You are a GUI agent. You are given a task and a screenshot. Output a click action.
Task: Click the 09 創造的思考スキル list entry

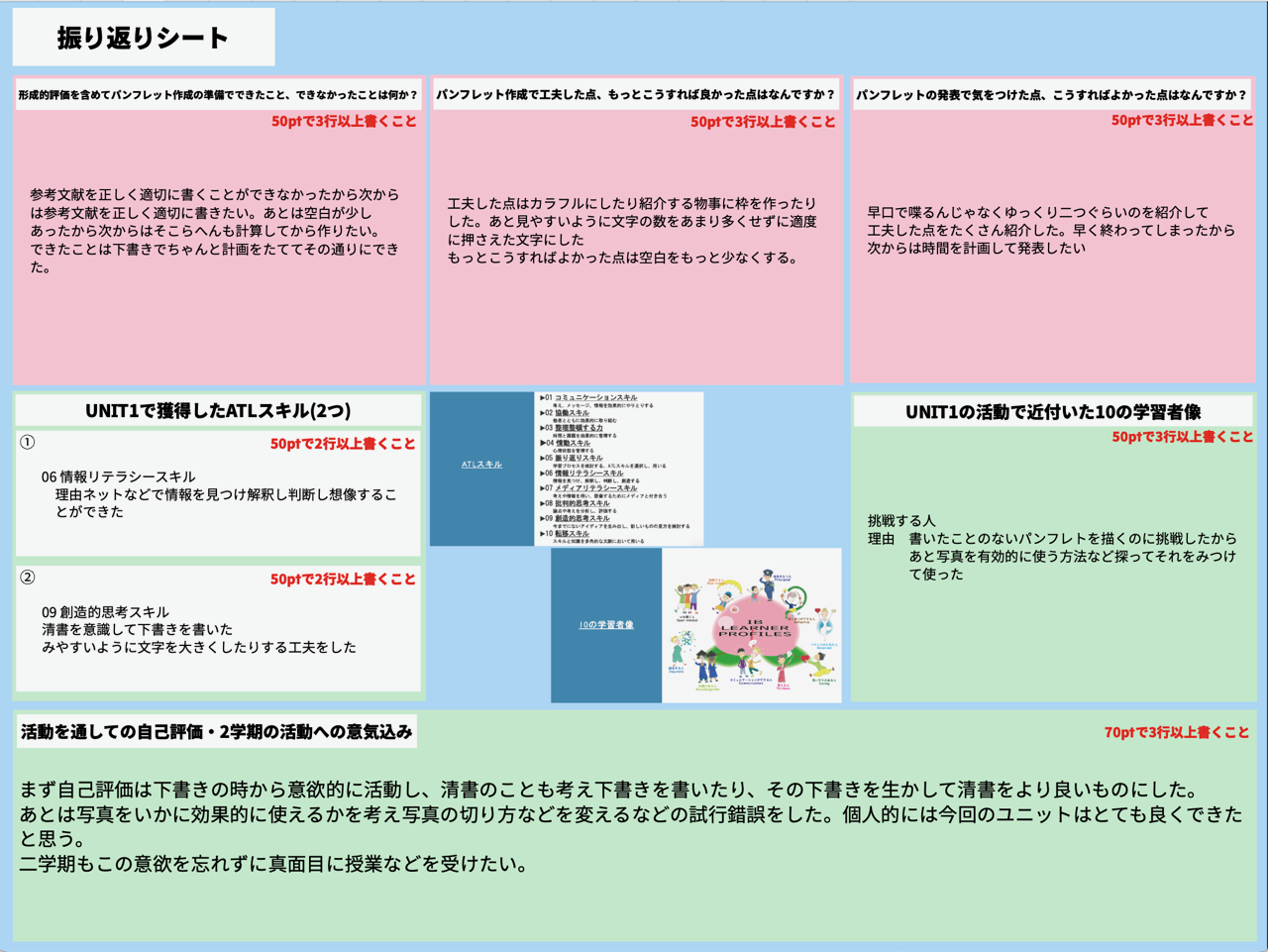click(576, 518)
